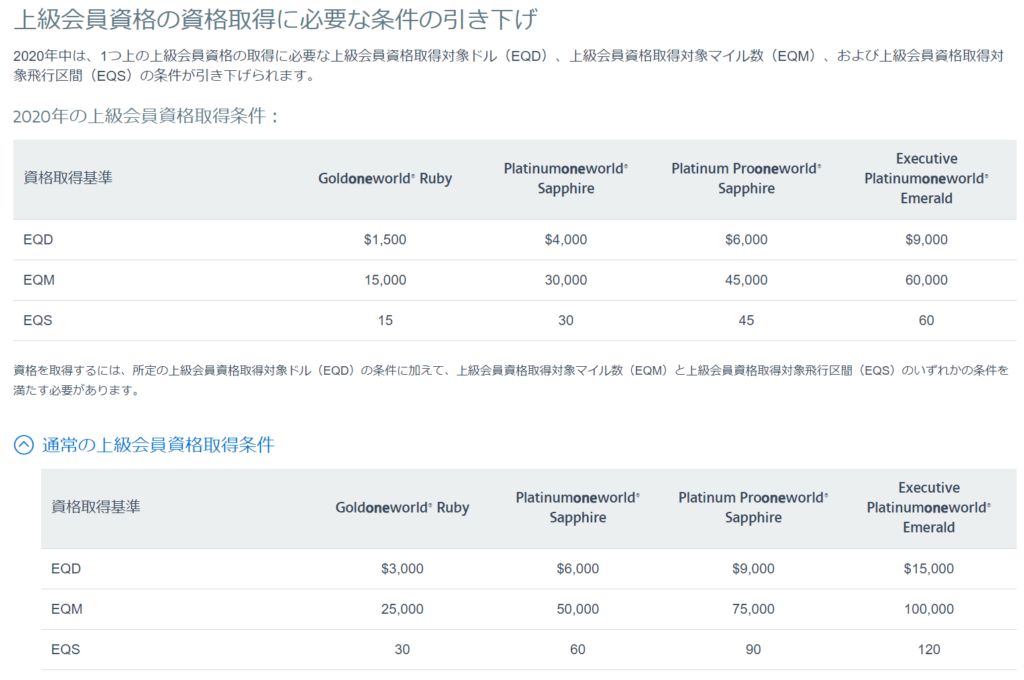Click the circled chevron icon beside 通常の上級会員資格取得条件

pyautogui.click(x=23, y=446)
